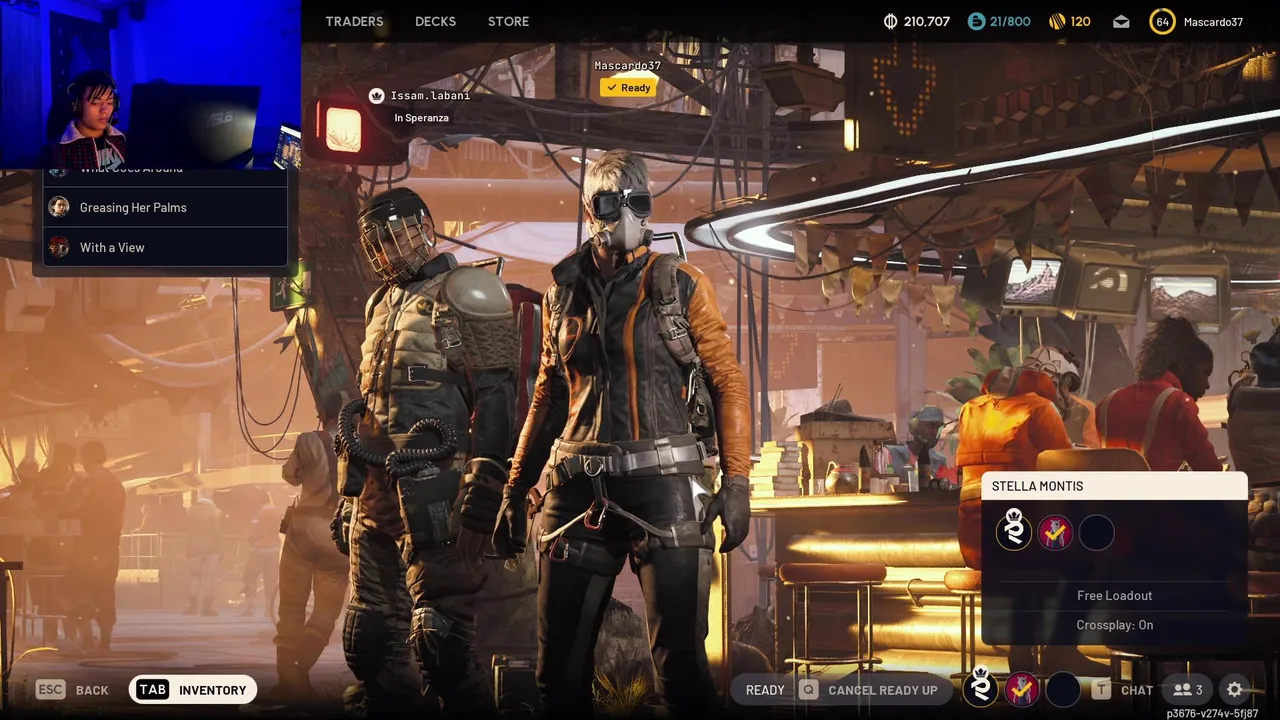
Task: Open the Mascardo37 profile name in top bar
Action: pyautogui.click(x=1213, y=21)
